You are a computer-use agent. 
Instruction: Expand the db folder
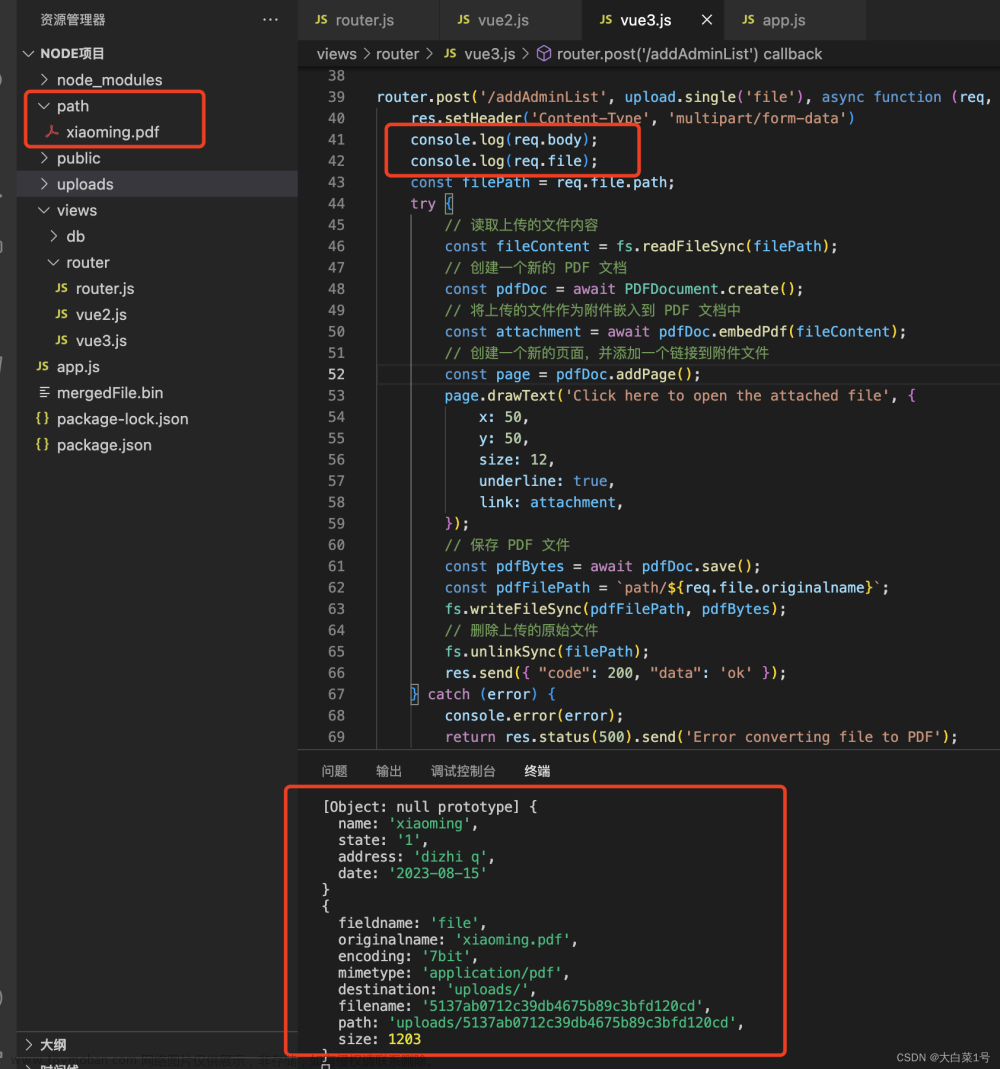pos(54,236)
